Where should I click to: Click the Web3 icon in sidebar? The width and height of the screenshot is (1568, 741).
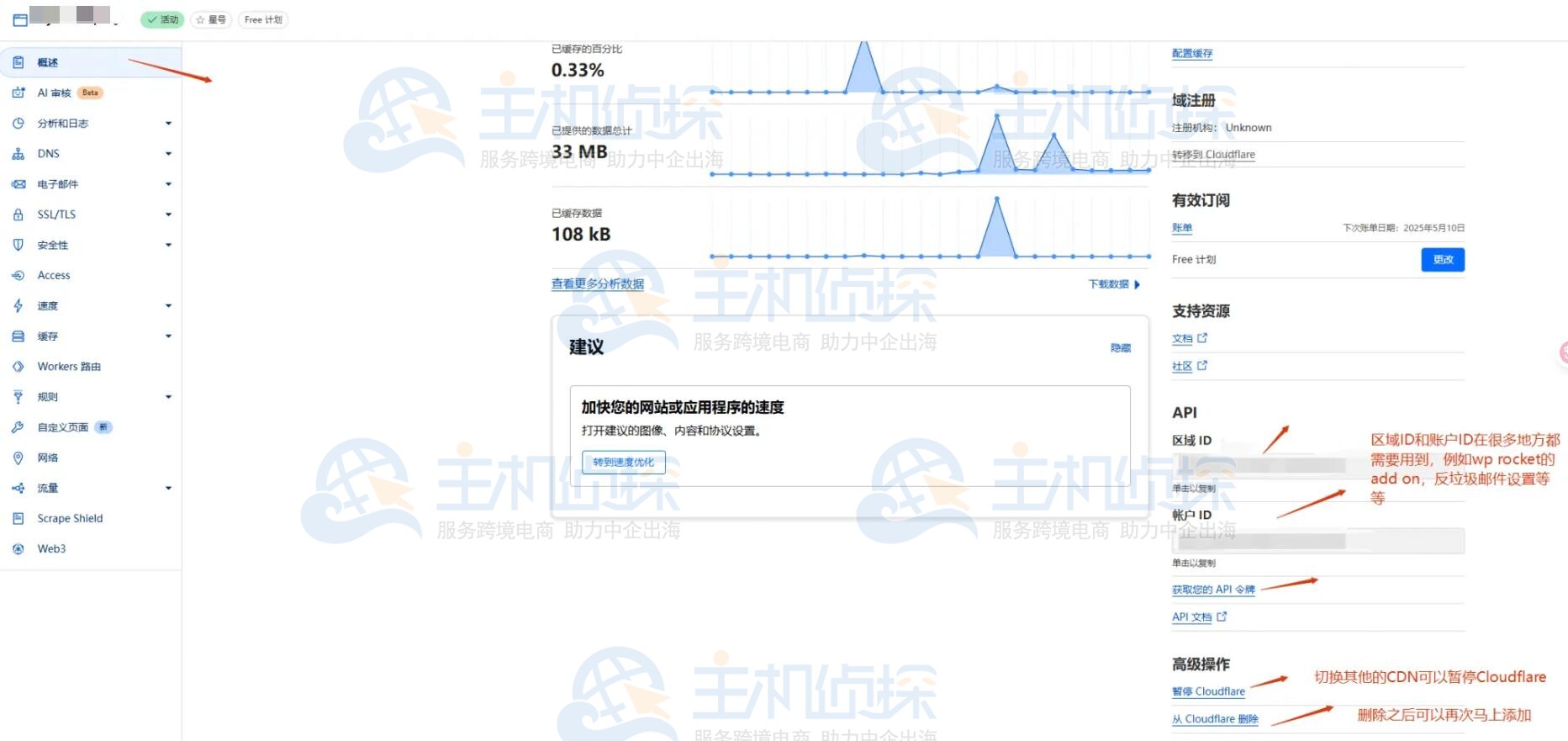pos(18,549)
